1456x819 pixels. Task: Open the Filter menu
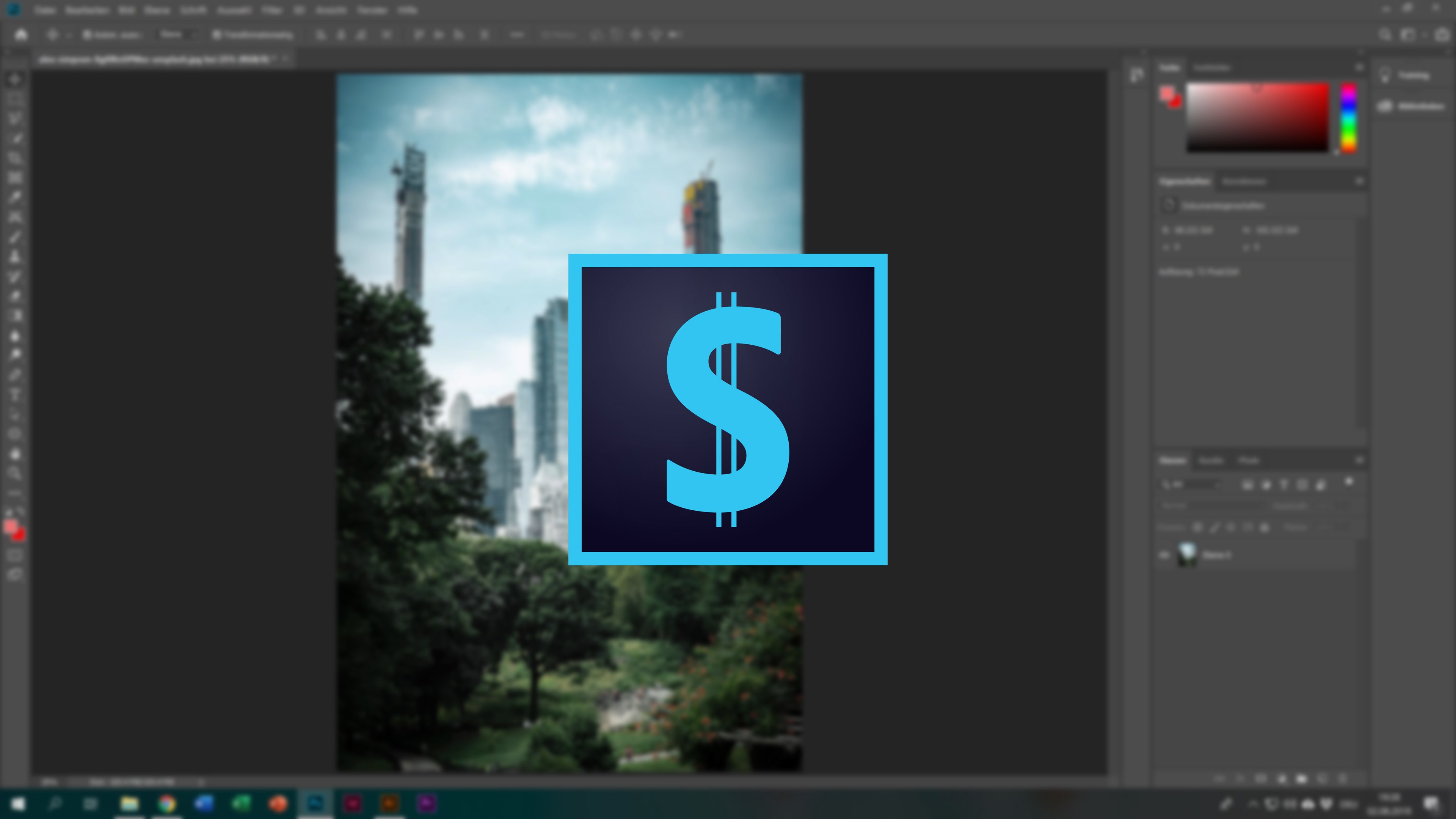[x=272, y=10]
